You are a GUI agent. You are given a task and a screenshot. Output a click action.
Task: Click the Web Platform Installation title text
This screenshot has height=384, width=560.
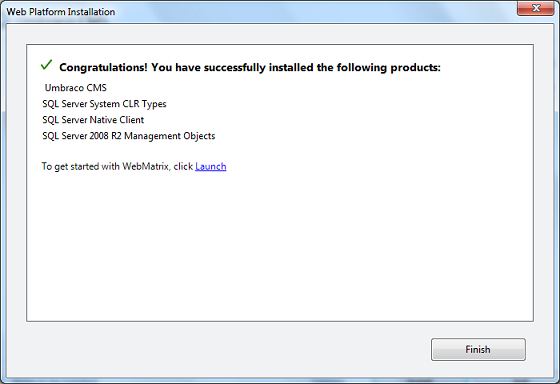point(61,12)
